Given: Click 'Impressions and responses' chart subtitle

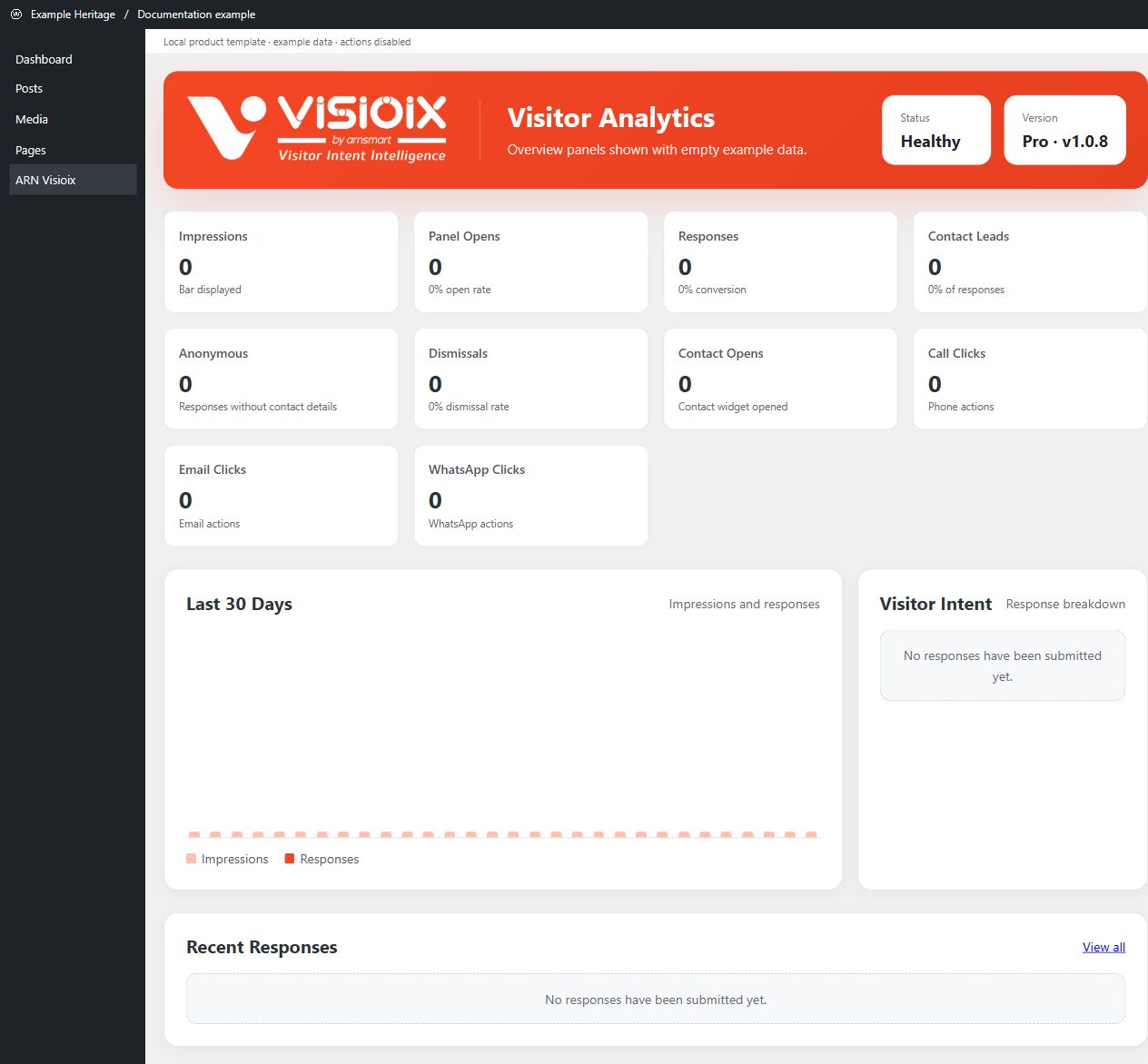Looking at the screenshot, I should point(744,604).
